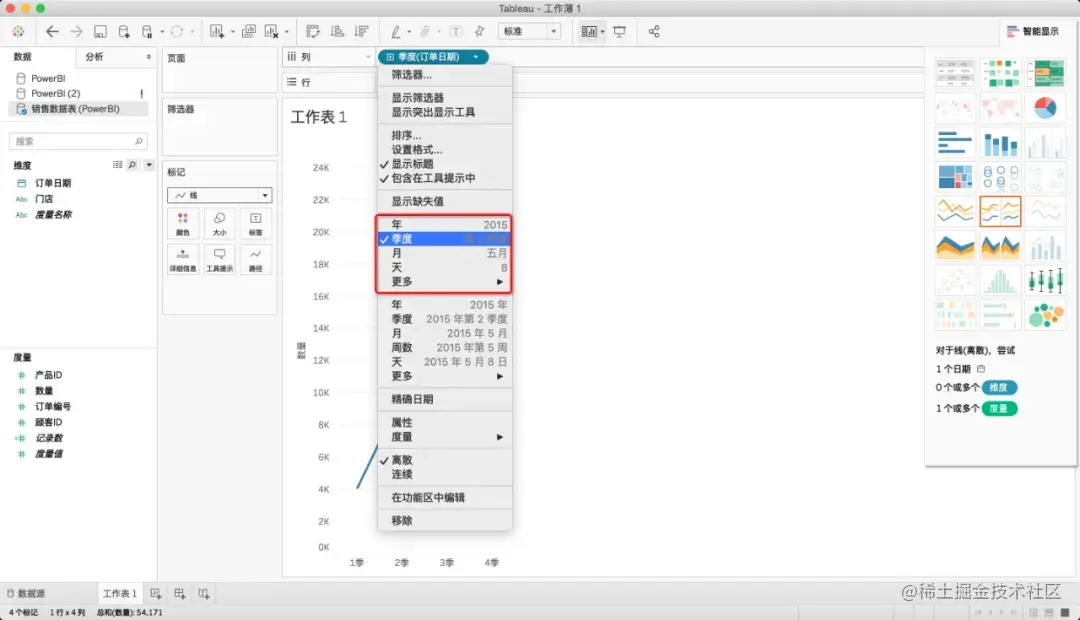Choose 排序... menu item
This screenshot has width=1080, height=620.
coord(445,135)
